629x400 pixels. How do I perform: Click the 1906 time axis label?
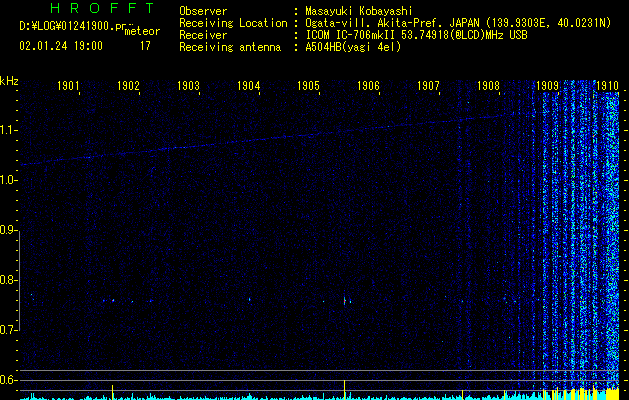coord(368,85)
